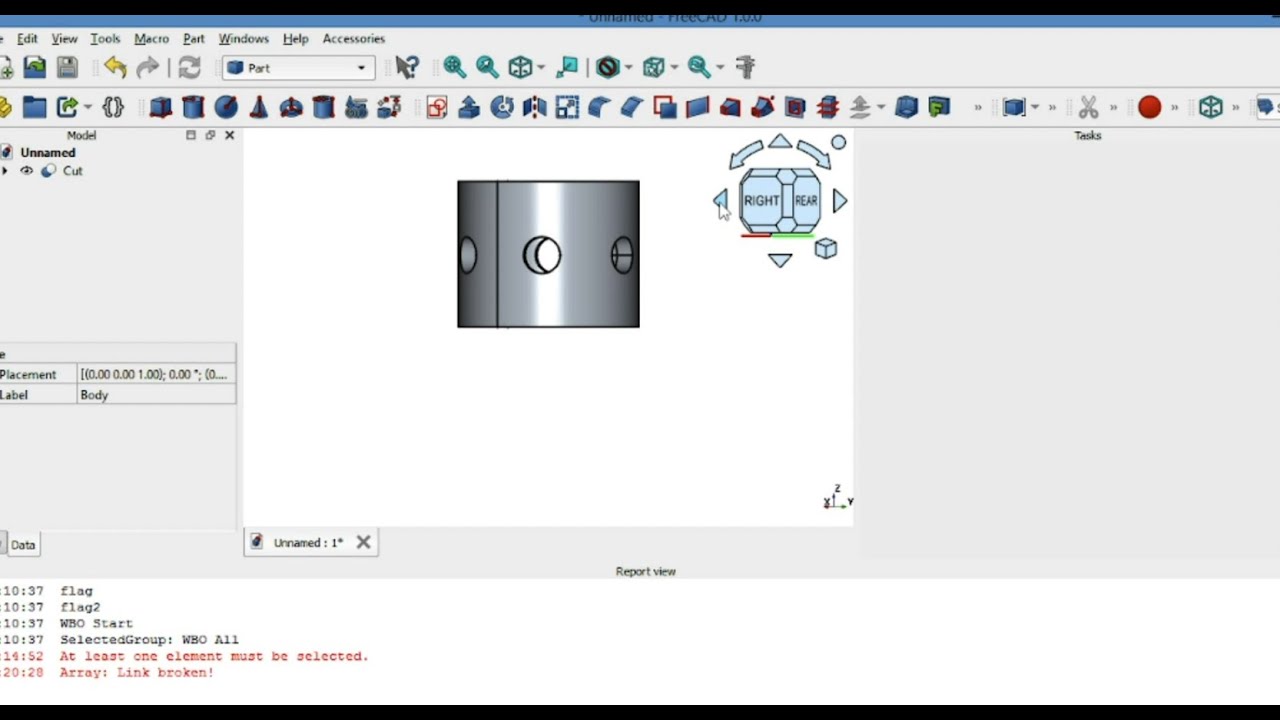Open export/link actions dropdown arrow

(88, 107)
